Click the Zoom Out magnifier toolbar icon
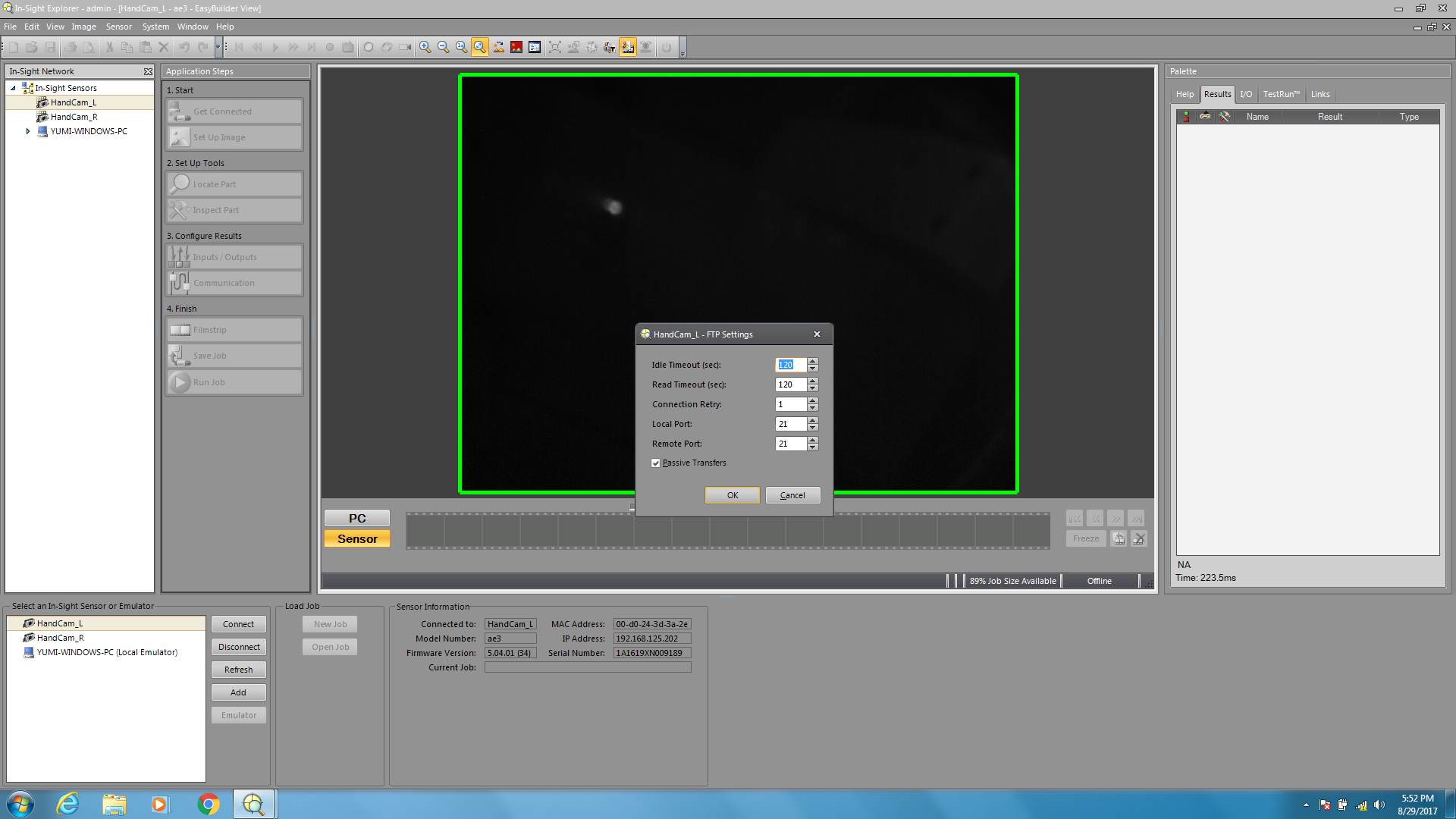Screen dimensions: 1456x819 tap(444, 47)
